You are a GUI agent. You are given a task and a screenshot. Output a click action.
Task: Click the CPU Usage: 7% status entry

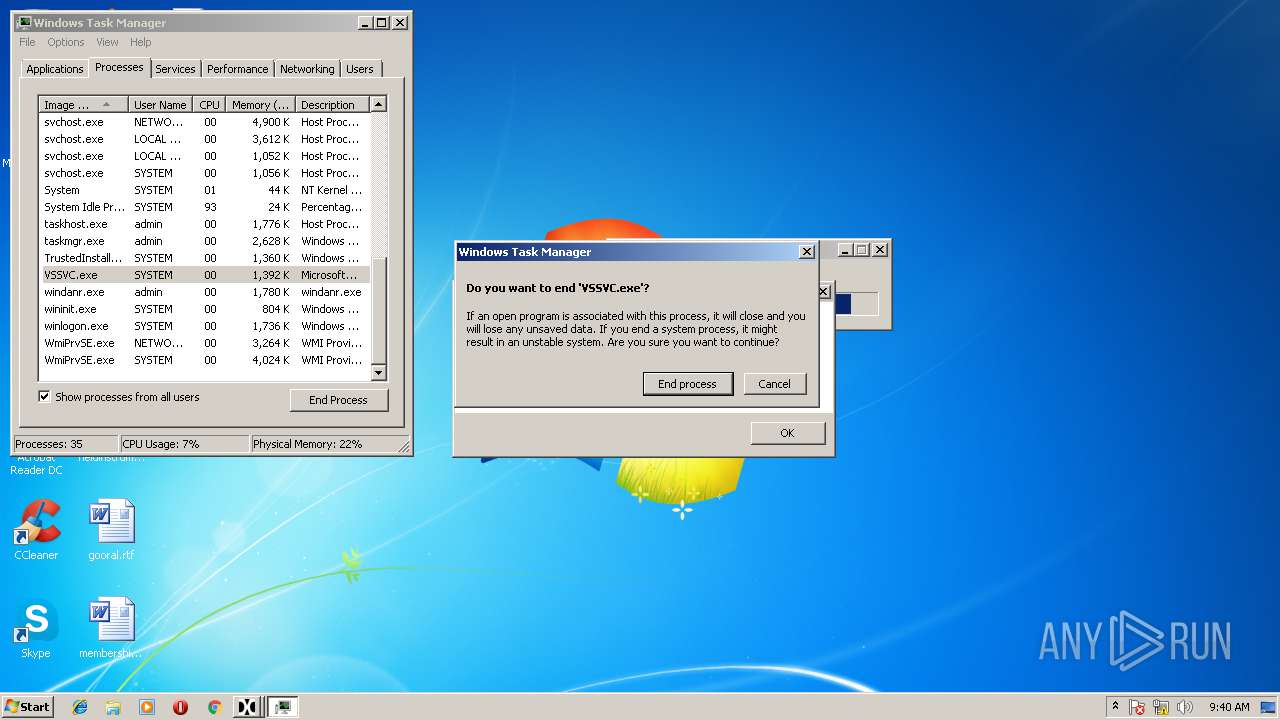tap(184, 444)
